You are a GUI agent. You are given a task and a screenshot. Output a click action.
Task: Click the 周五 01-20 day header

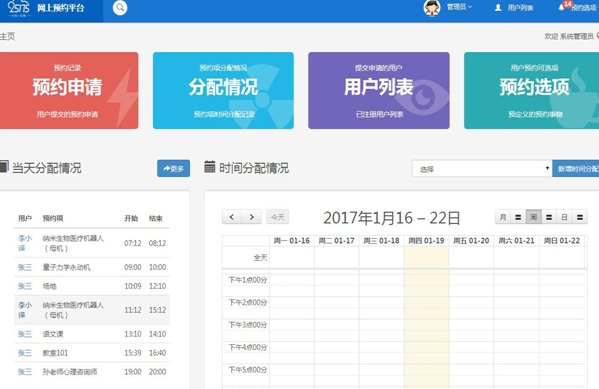pyautogui.click(x=471, y=241)
